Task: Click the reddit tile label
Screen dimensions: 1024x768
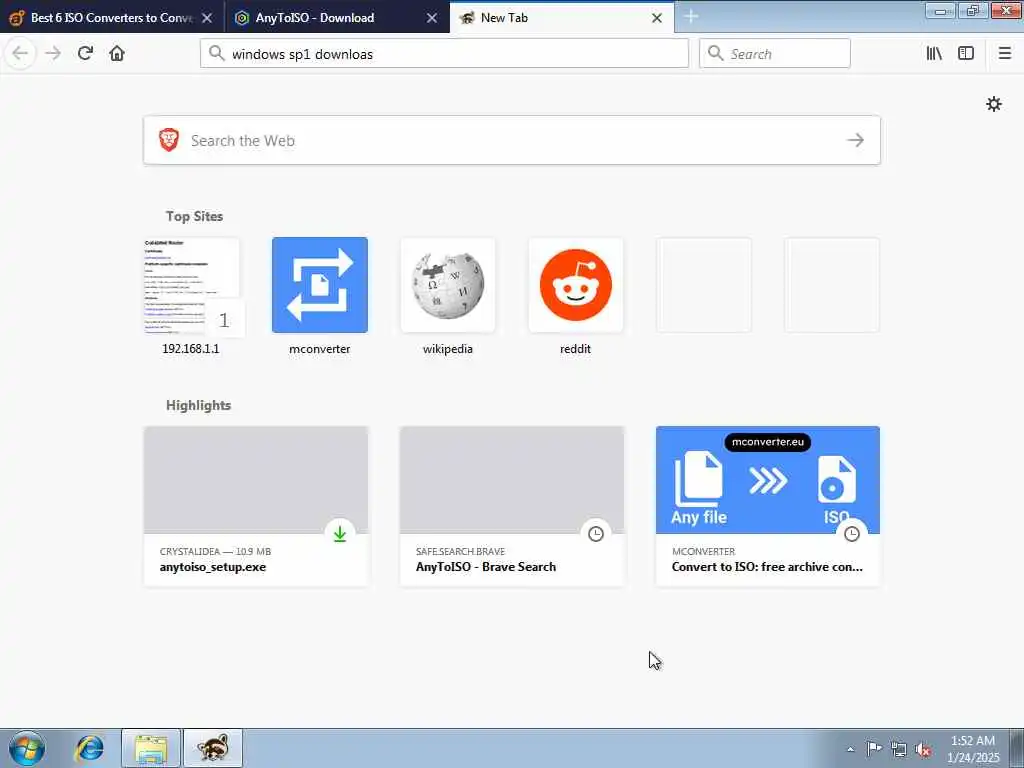Action: 575,349
